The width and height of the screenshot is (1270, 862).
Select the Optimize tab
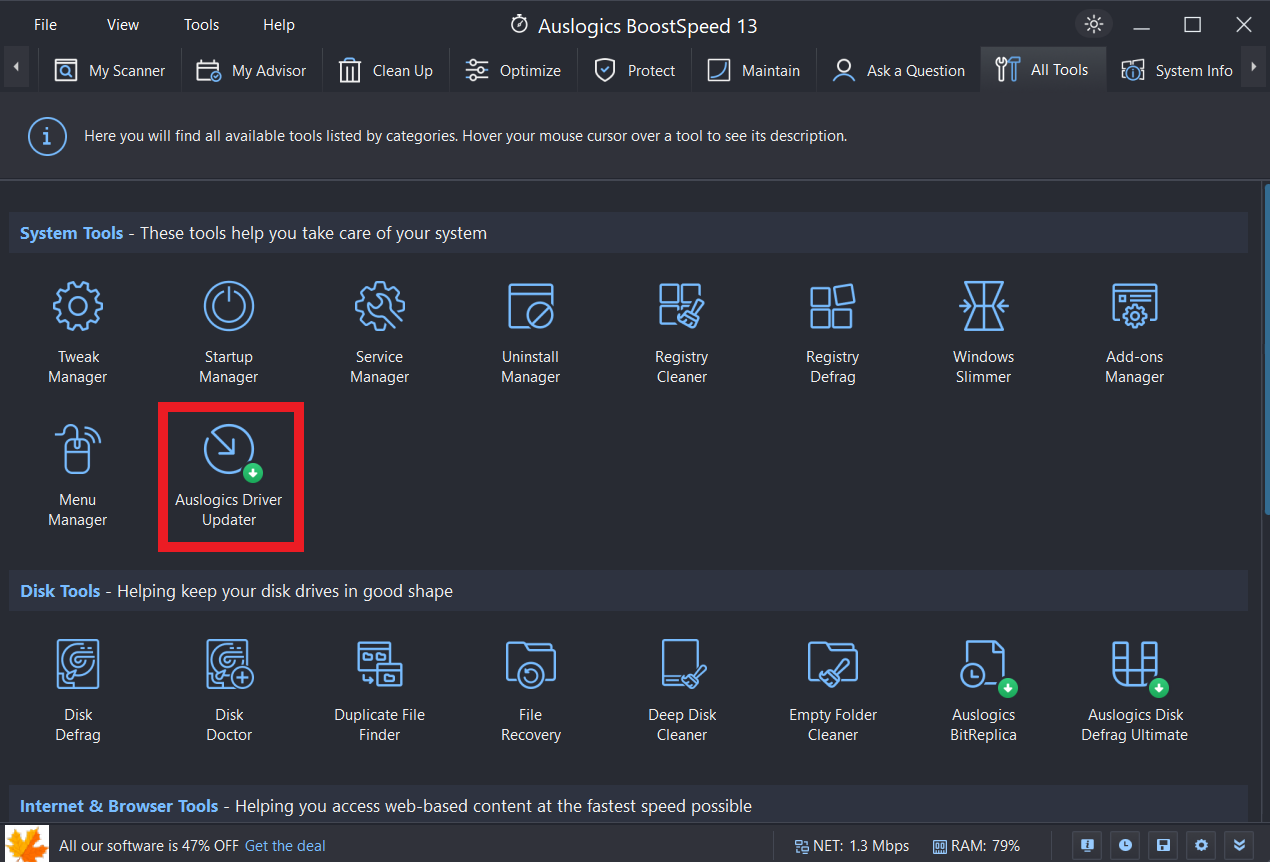[x=514, y=70]
